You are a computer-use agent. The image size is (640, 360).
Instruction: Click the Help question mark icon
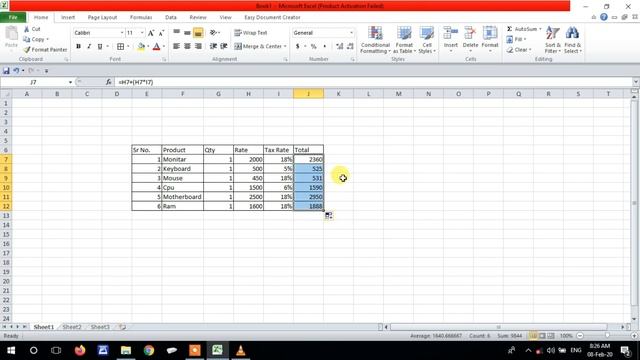(604, 17)
